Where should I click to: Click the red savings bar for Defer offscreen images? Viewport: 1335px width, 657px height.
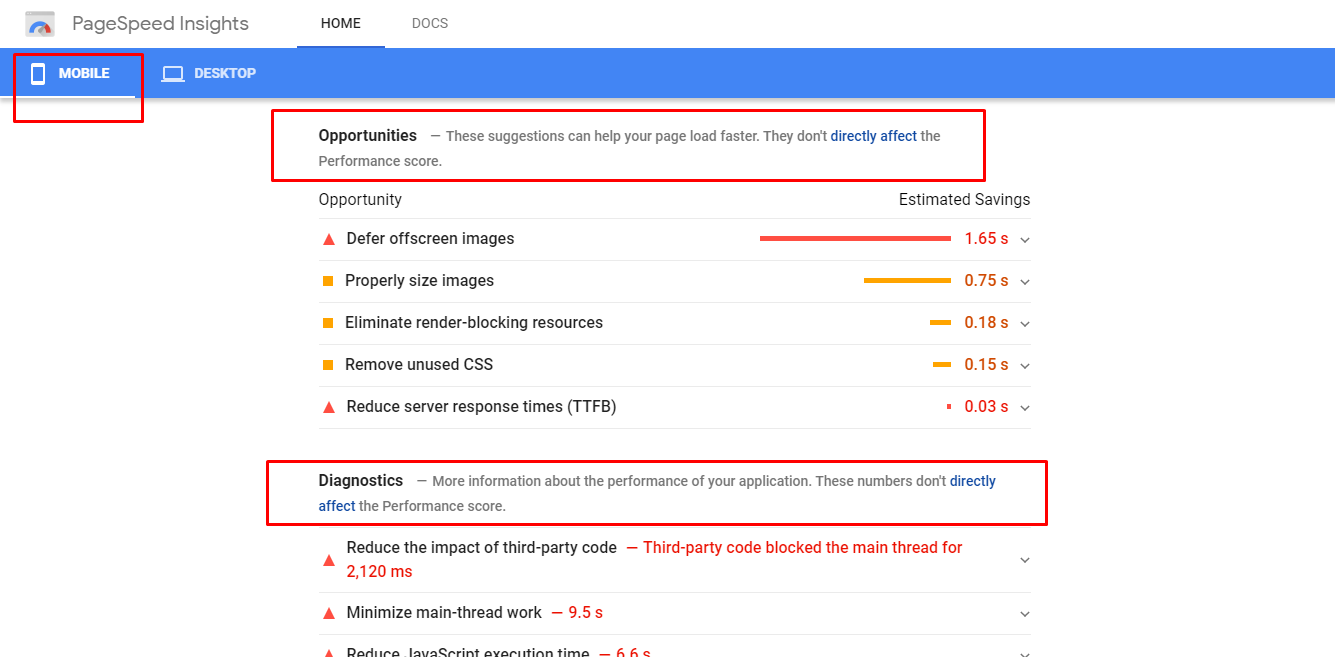click(855, 239)
